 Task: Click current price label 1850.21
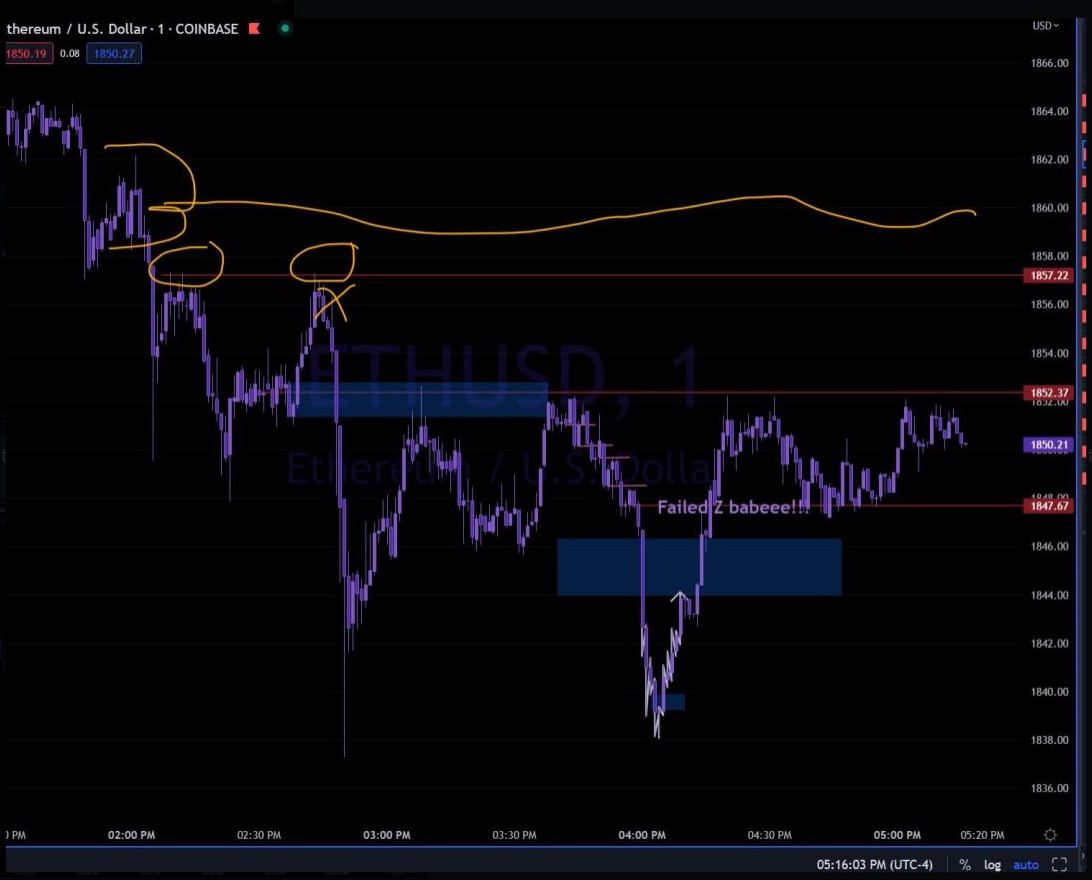tap(1048, 444)
